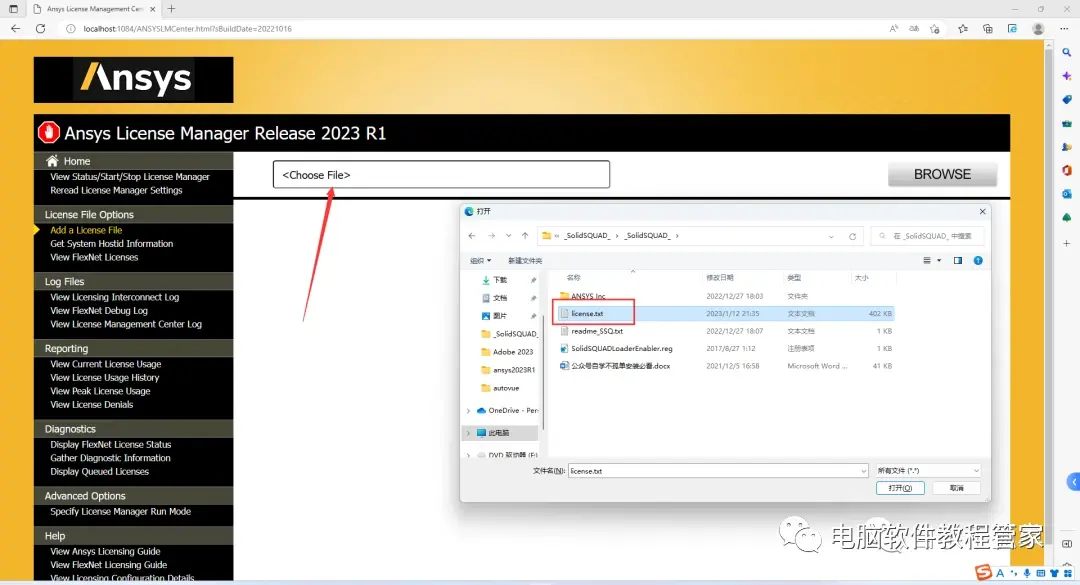Open the Favorites list icon
Viewport: 1080px width, 585px height.
pos(963,29)
